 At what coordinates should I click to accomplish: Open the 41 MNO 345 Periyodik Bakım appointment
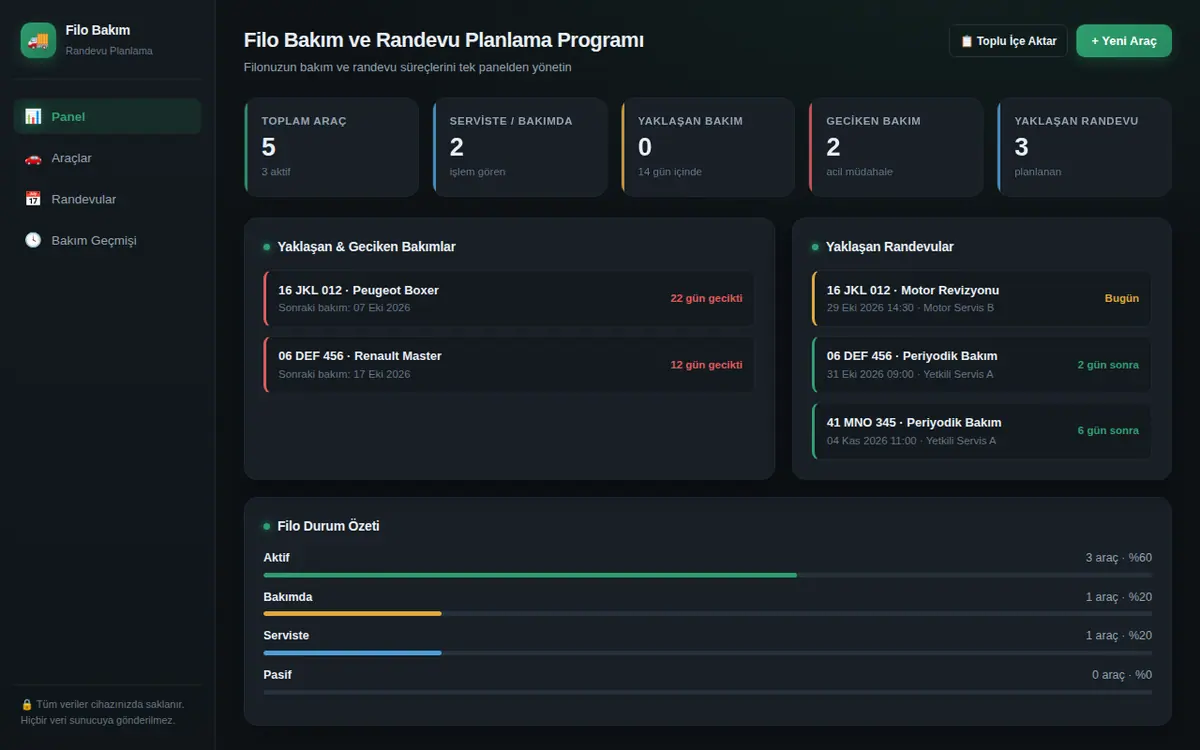(x=981, y=431)
